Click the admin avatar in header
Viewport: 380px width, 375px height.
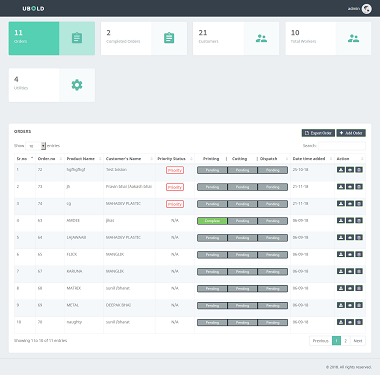367,9
